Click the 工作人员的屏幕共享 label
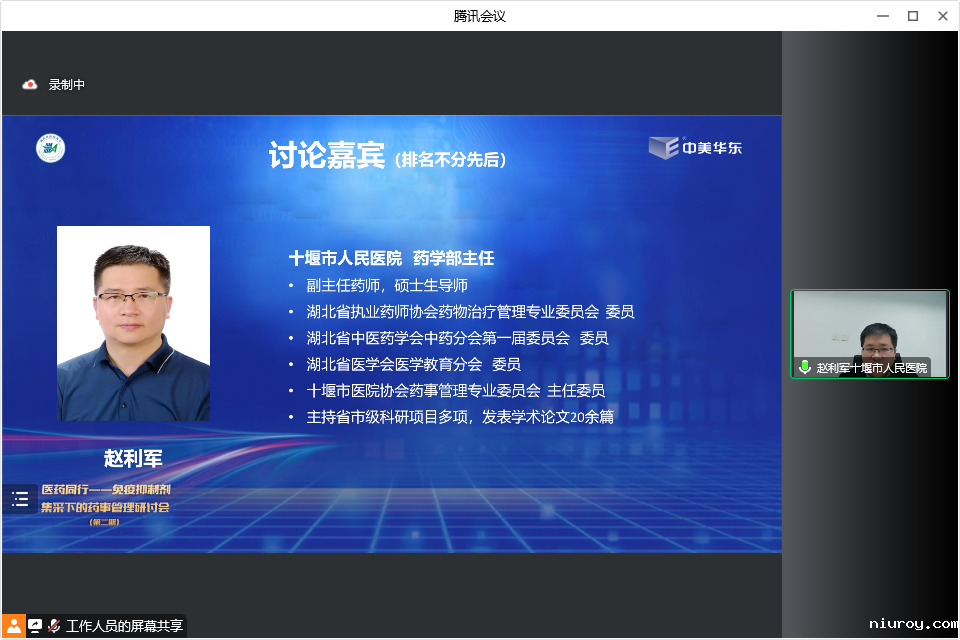Viewport: 960px width, 640px height. 124,626
